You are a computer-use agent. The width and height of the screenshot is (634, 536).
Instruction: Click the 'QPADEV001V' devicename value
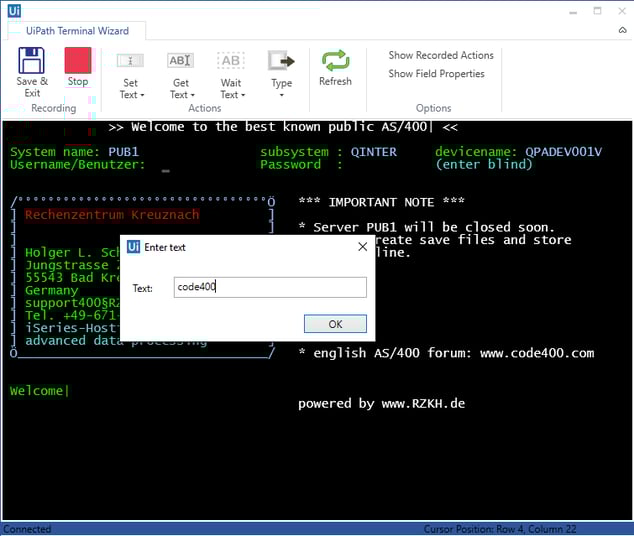pyautogui.click(x=563, y=152)
